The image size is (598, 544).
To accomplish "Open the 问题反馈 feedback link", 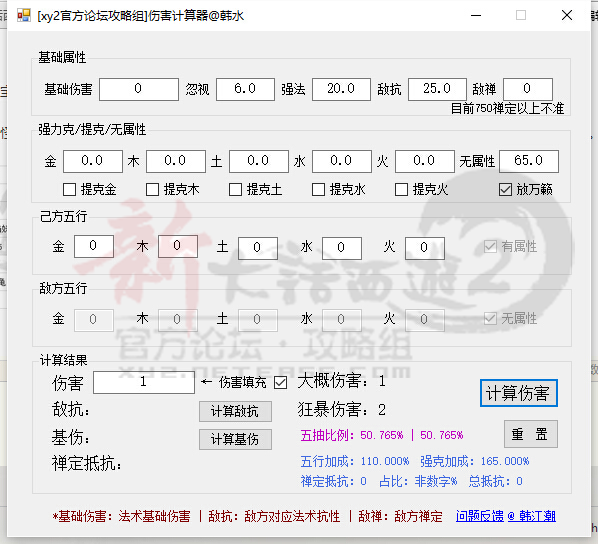I will tap(480, 516).
